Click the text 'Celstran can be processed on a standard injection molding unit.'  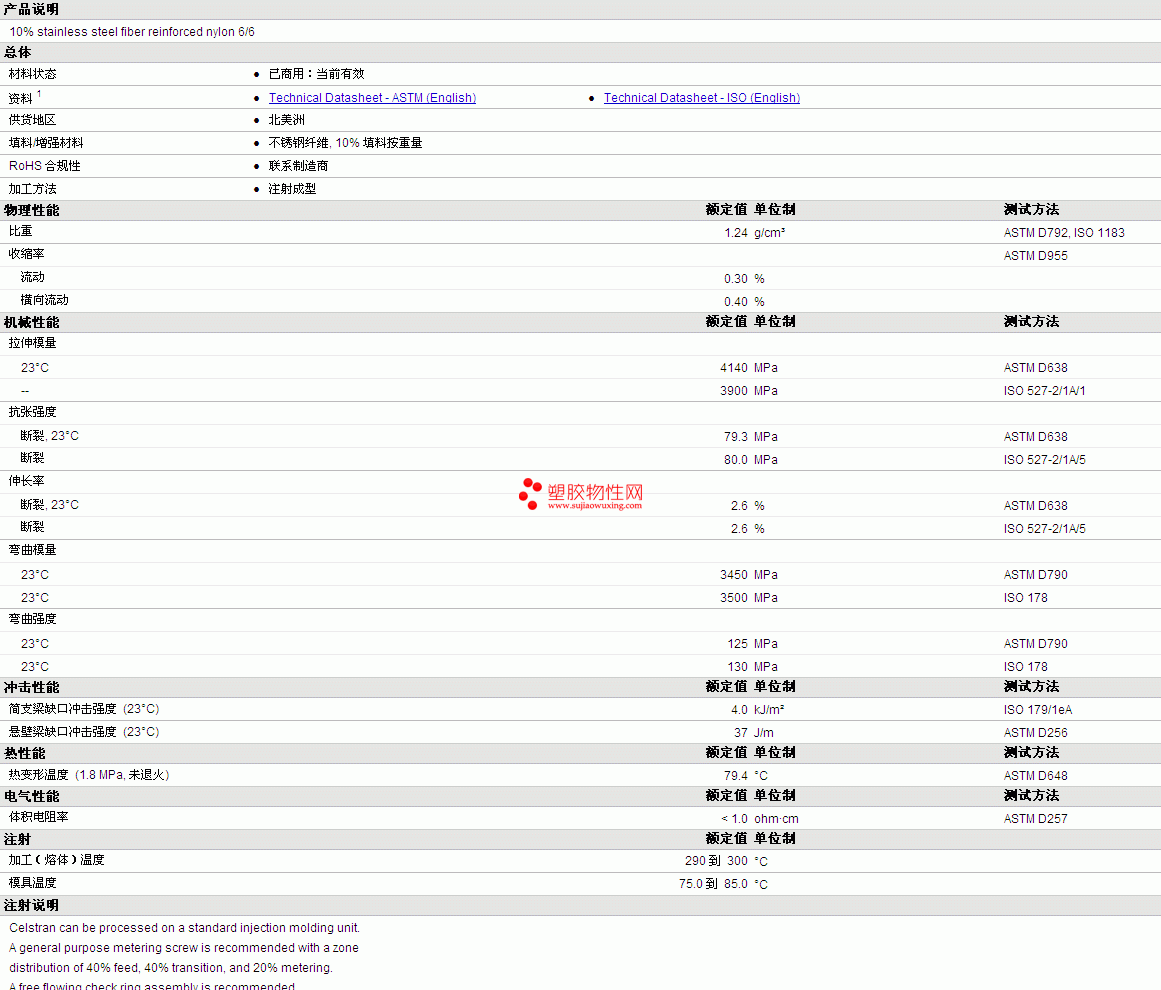(x=184, y=928)
